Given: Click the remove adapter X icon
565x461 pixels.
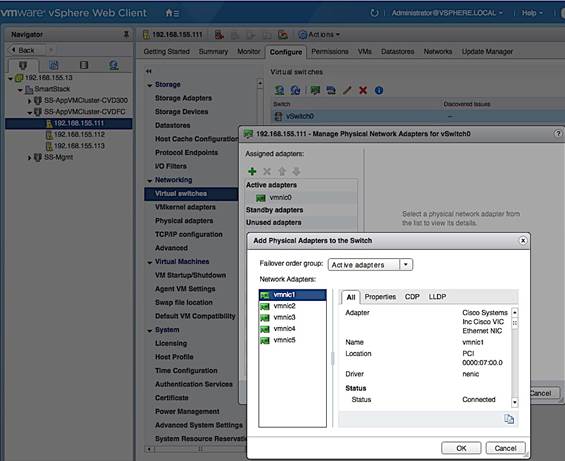Looking at the screenshot, I should pyautogui.click(x=267, y=171).
